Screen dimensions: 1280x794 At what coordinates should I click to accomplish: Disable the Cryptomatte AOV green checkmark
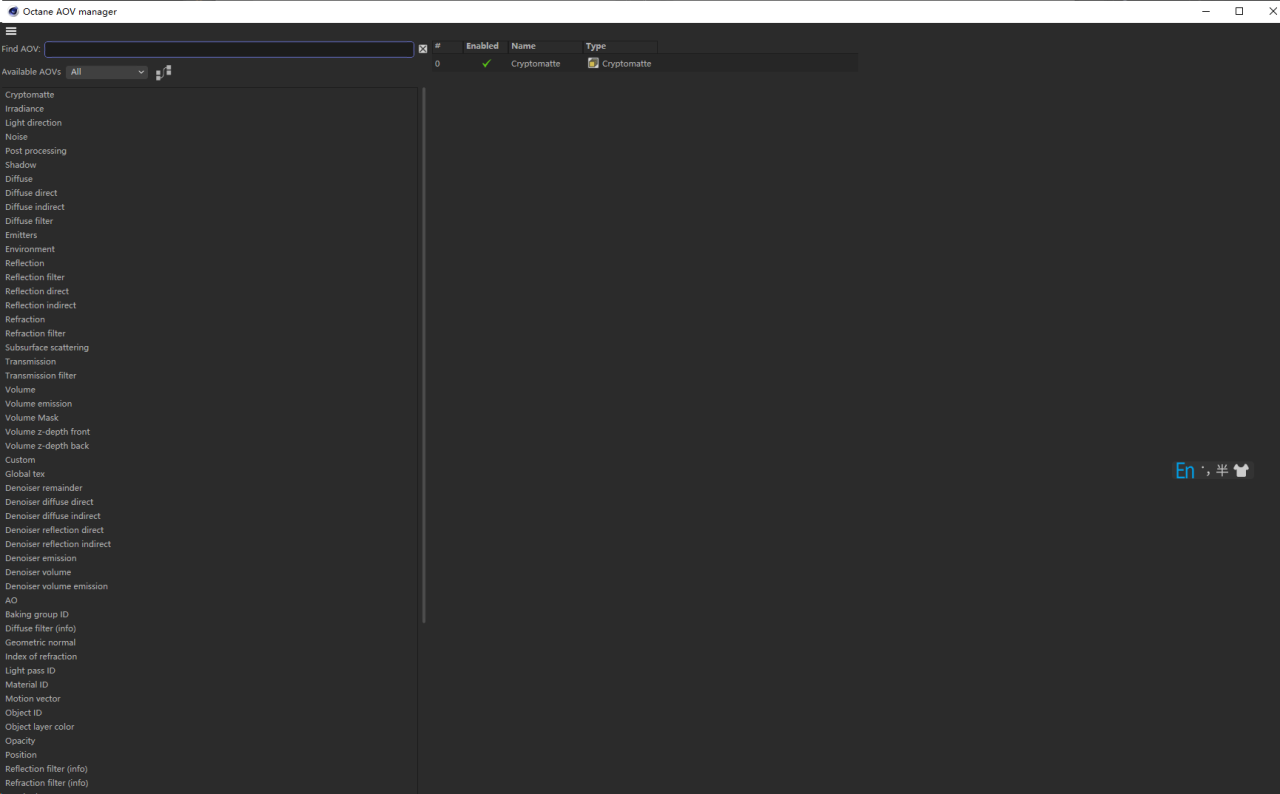486,63
